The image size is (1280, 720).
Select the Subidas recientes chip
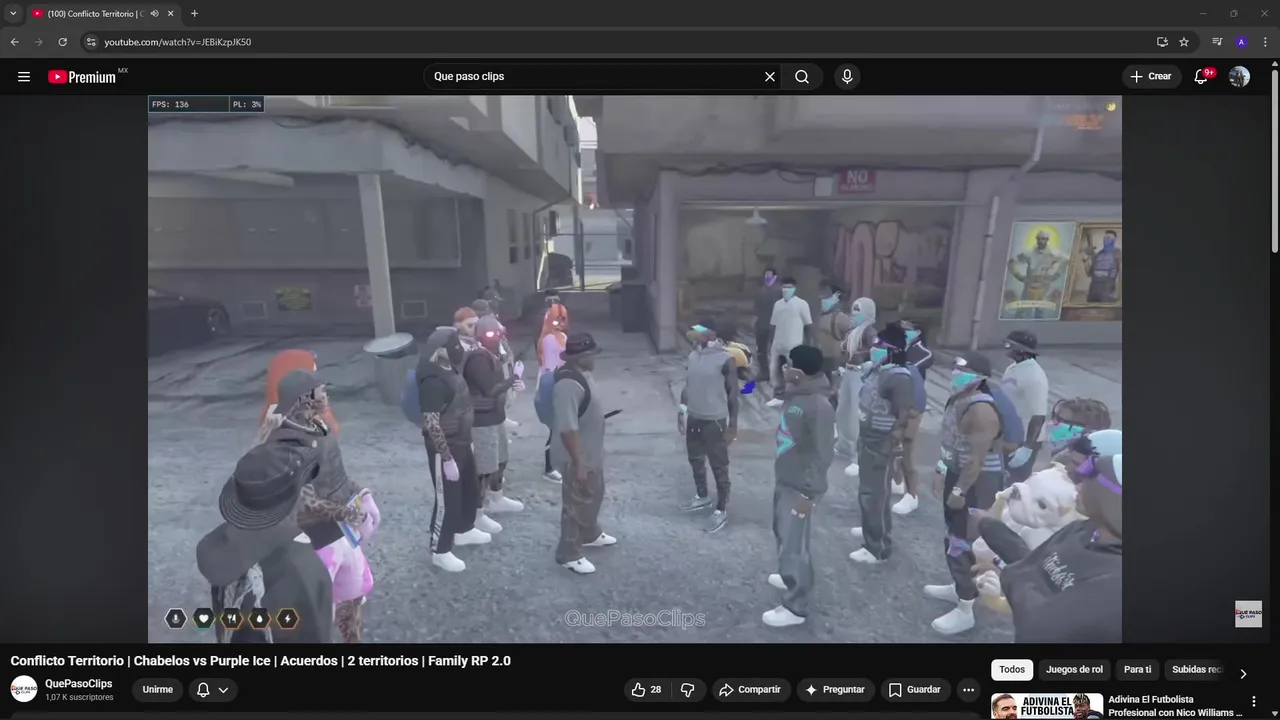[1196, 670]
